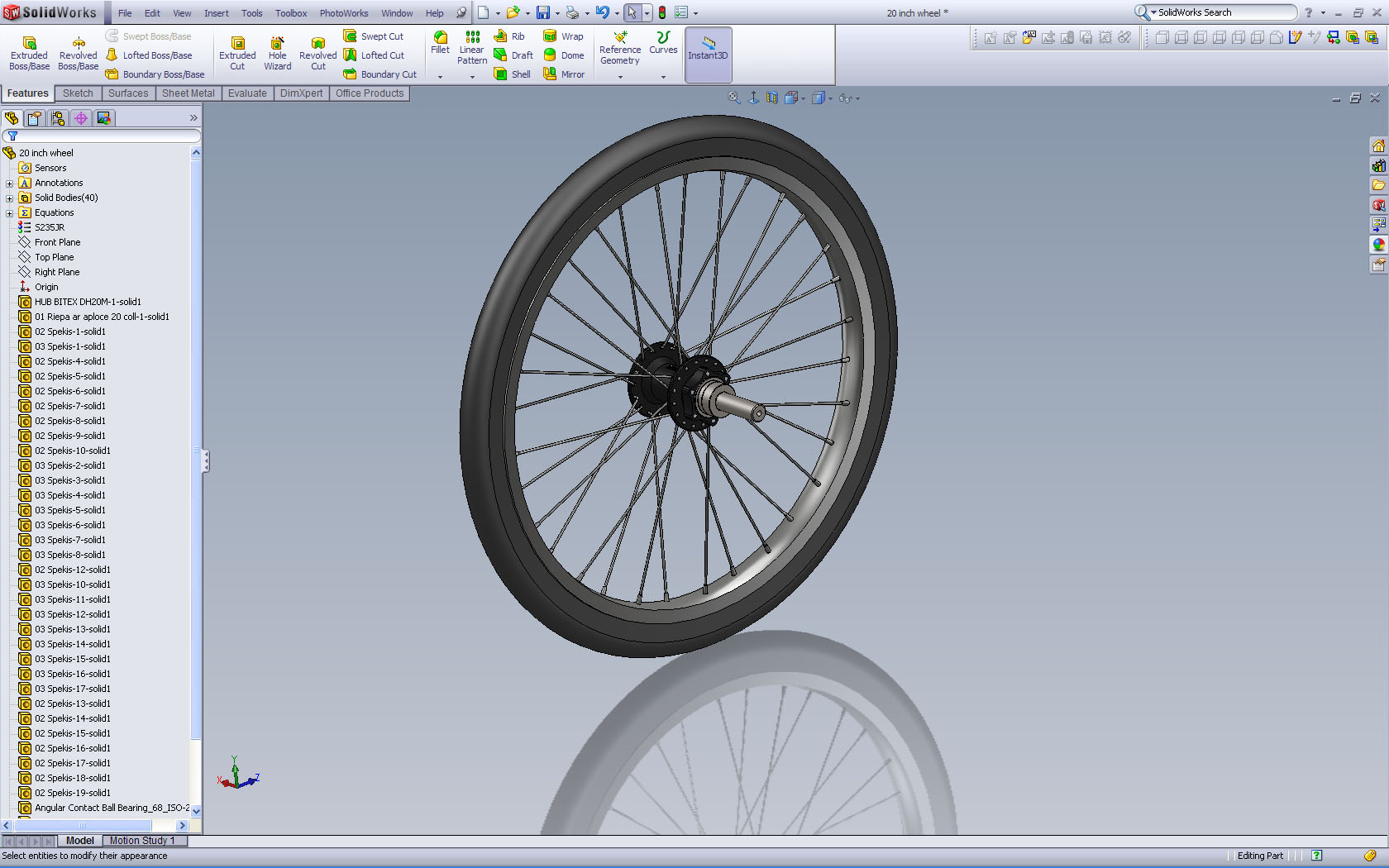Select the Shell tool

tap(513, 74)
